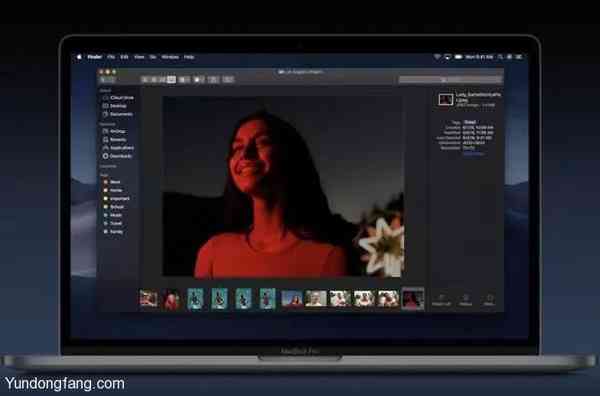
Task: Click the battery status icon
Action: pyautogui.click(x=458, y=57)
